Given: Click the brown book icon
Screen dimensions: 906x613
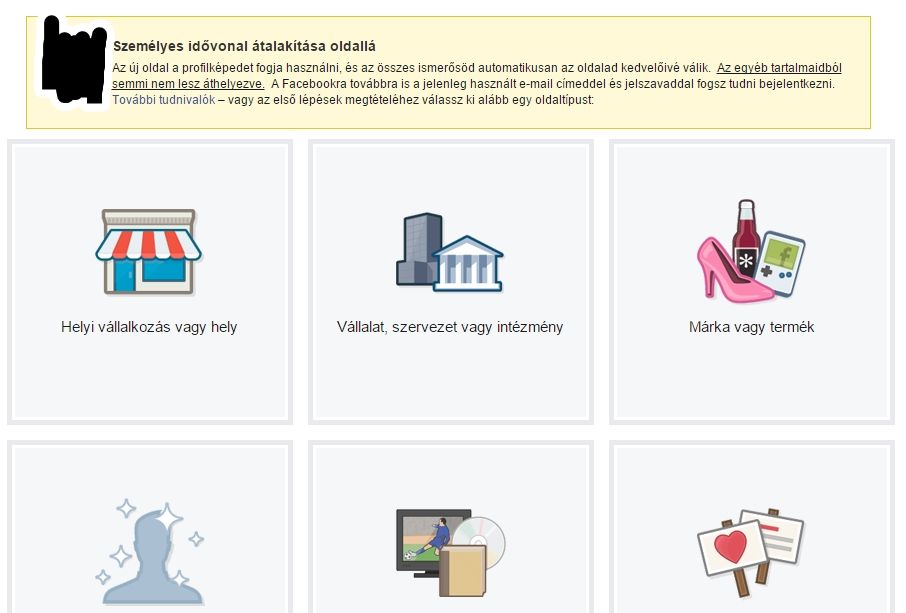Looking at the screenshot, I should (x=462, y=573).
